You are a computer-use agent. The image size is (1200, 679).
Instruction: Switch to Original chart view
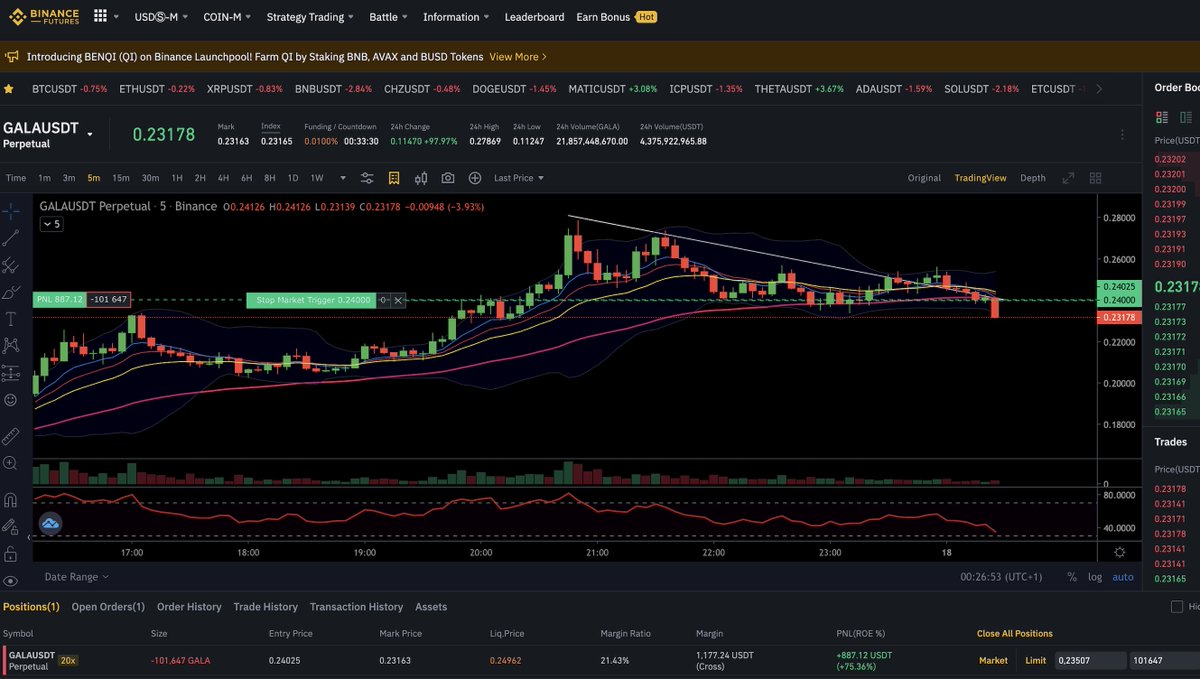(924, 178)
